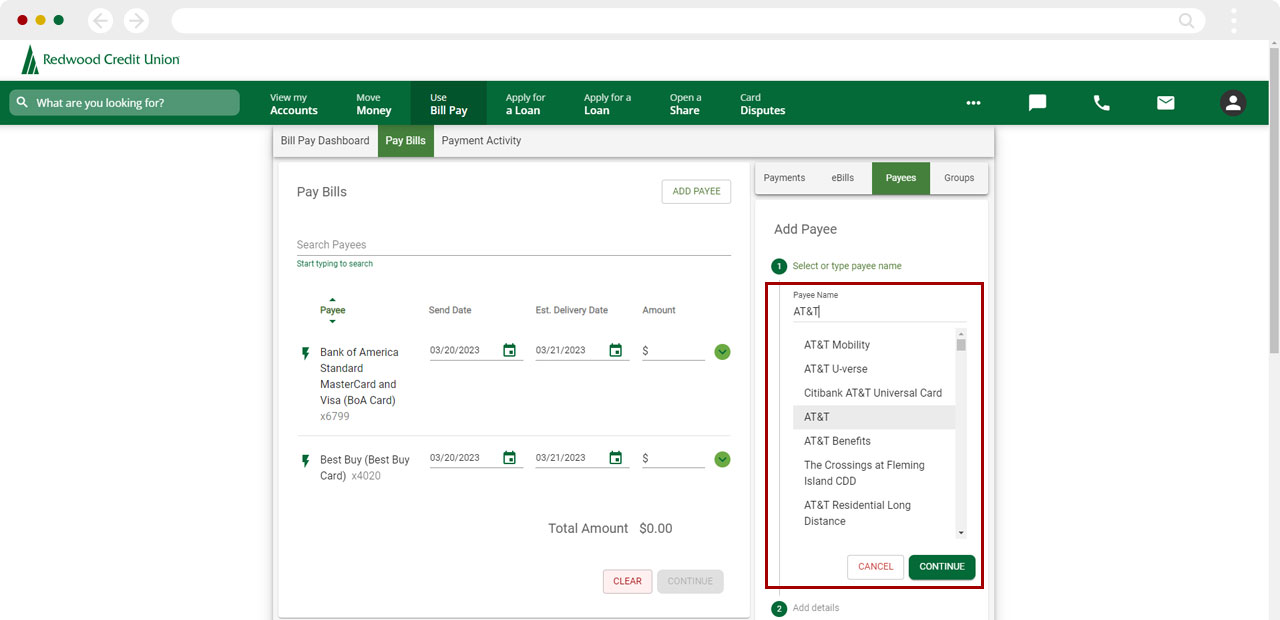The width and height of the screenshot is (1280, 620).
Task: Select AT&T Mobility from payee suggestions
Action: tap(874, 345)
